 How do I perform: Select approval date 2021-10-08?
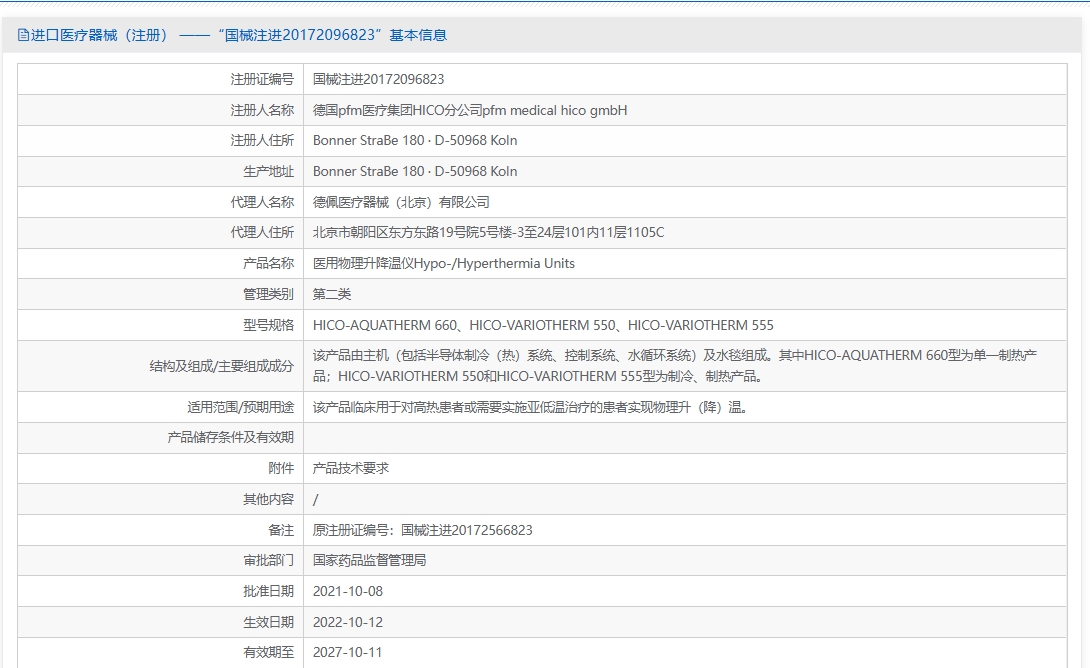tap(348, 591)
